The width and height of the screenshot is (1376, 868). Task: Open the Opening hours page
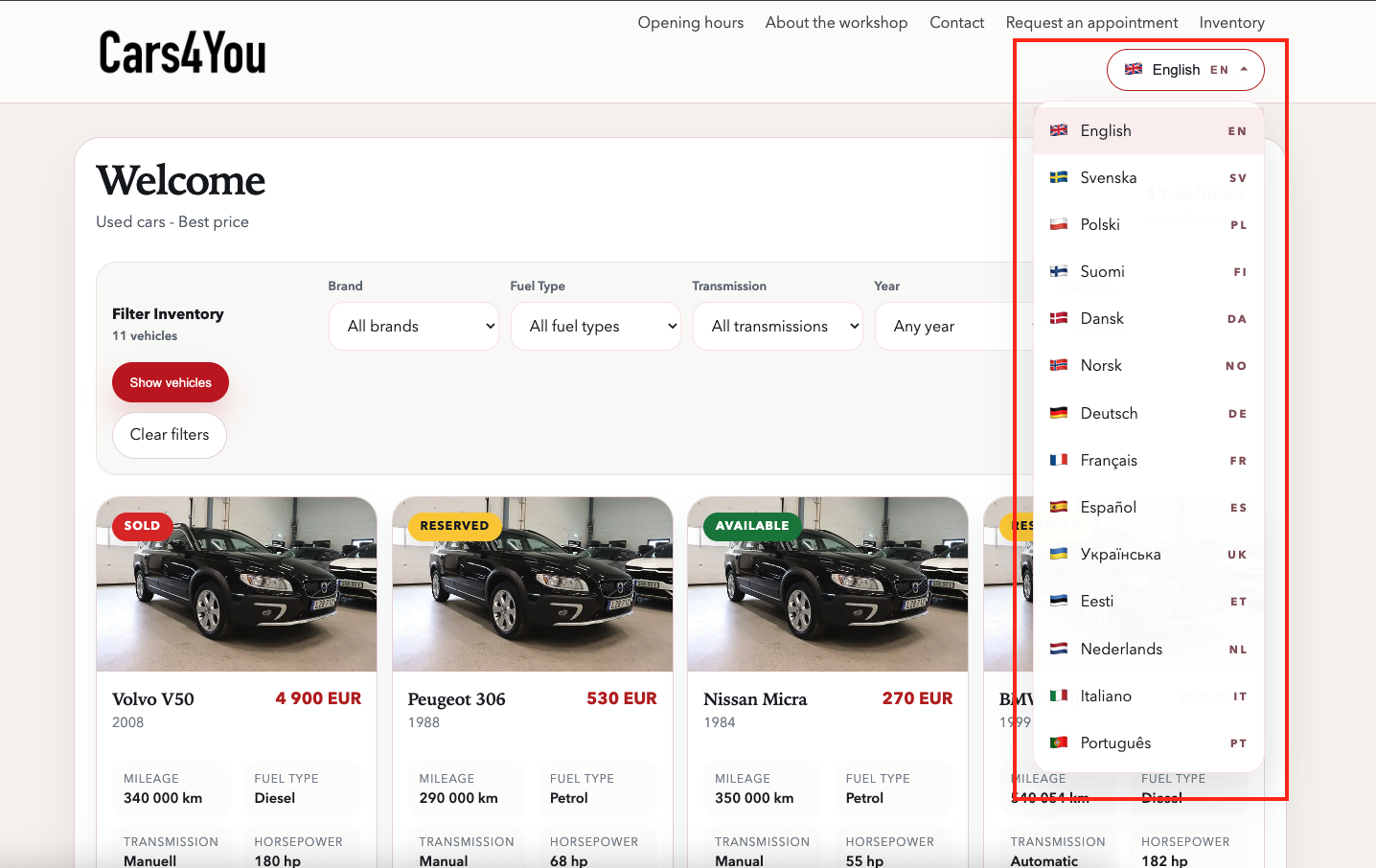691,22
